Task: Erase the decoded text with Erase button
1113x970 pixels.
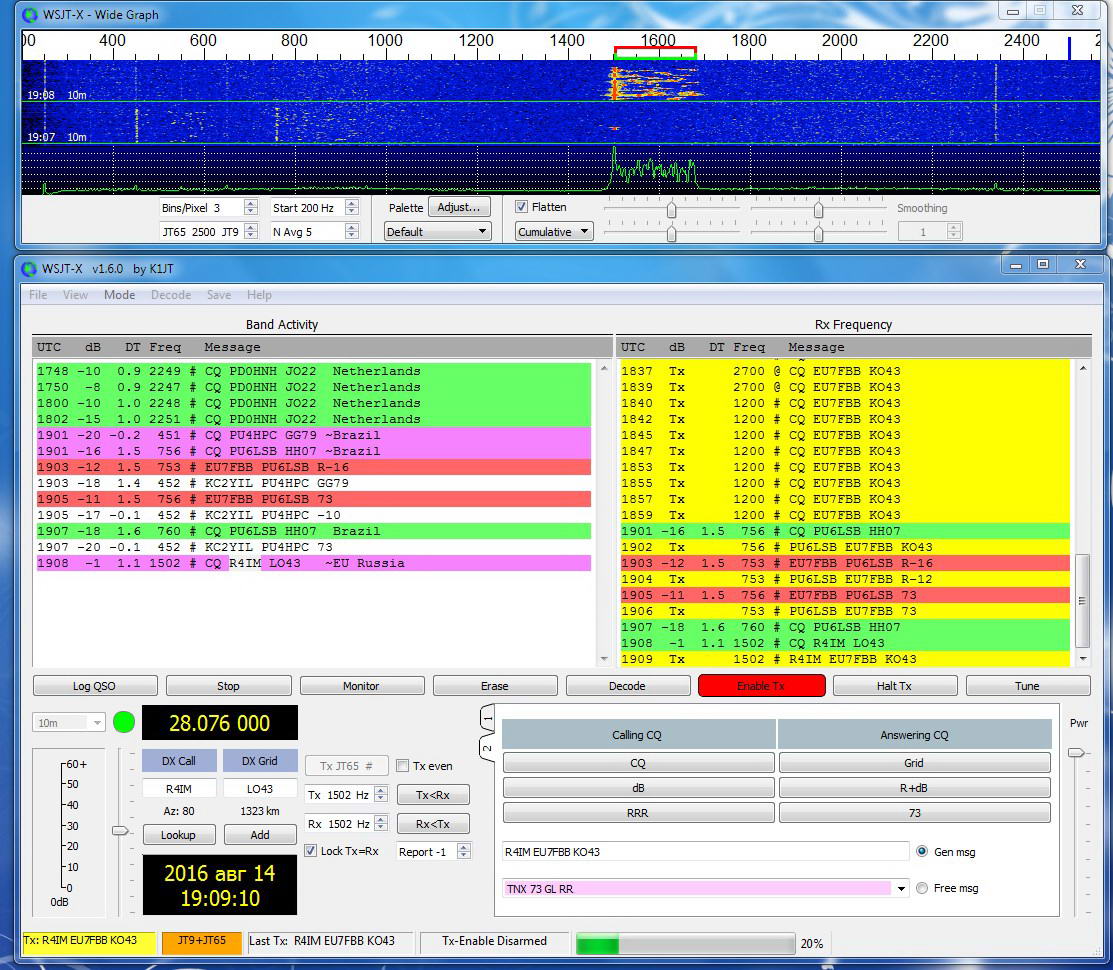Action: 495,685
